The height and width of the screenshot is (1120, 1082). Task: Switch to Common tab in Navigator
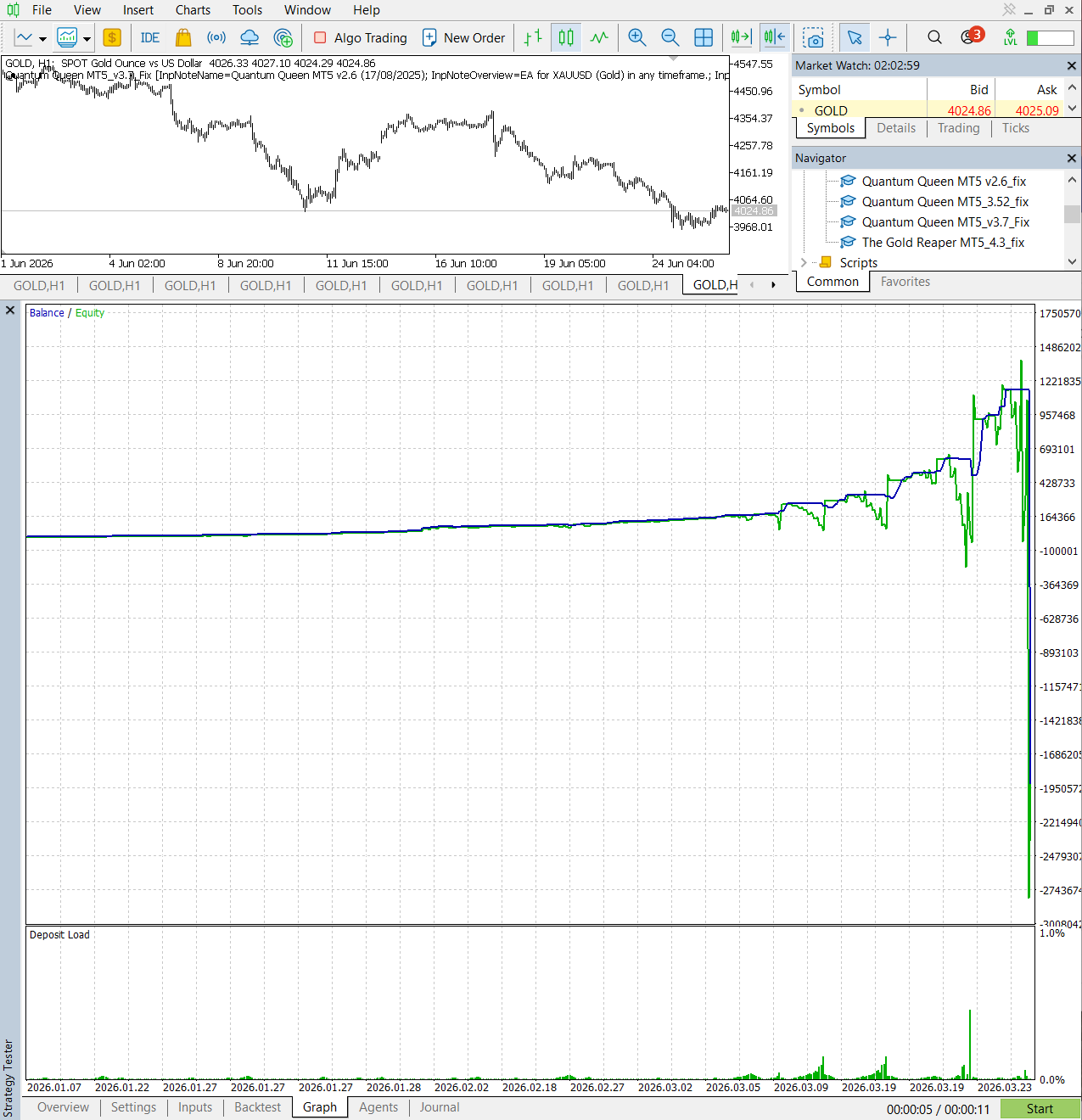tap(833, 282)
